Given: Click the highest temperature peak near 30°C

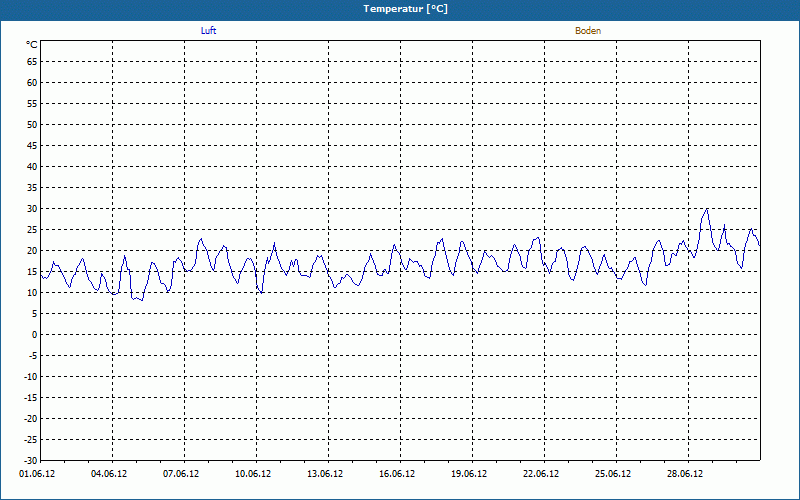Looking at the screenshot, I should [706, 210].
